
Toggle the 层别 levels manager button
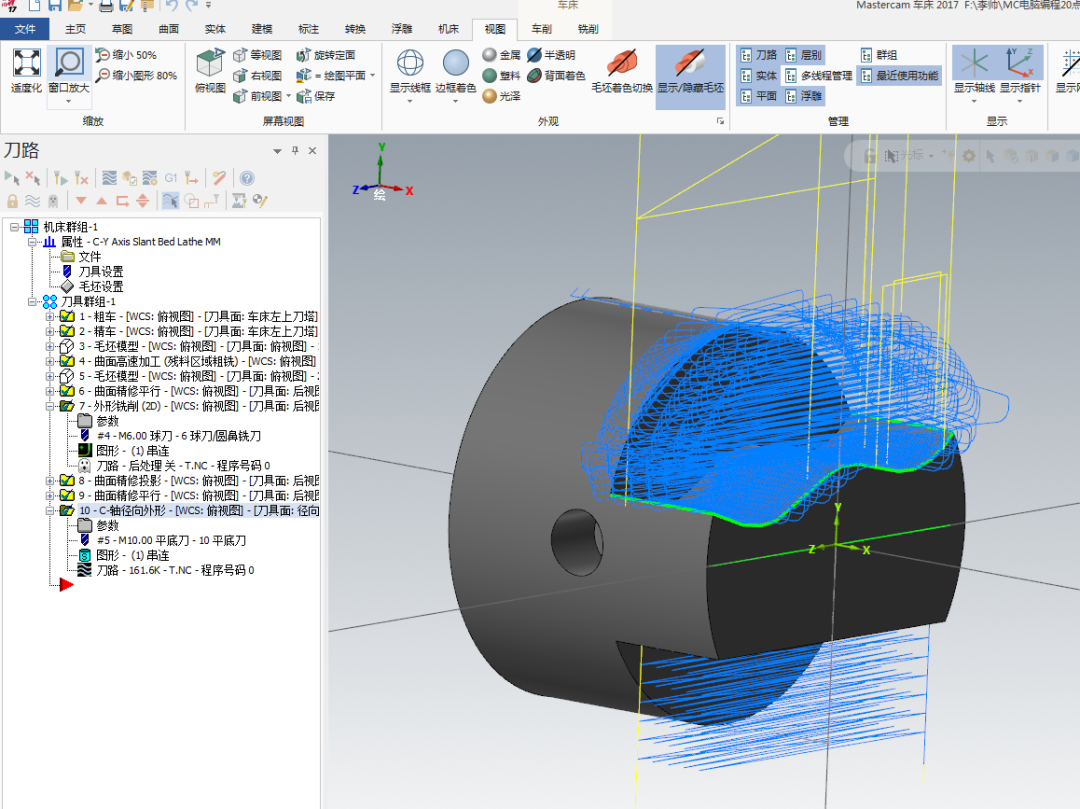pyautogui.click(x=804, y=55)
